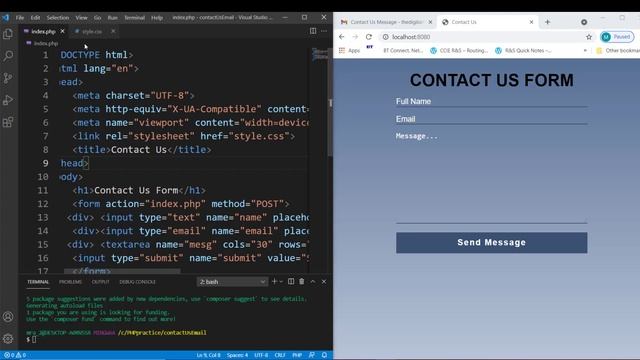Bookmark this page with star icon
This screenshot has width=640, height=360.
point(589,37)
